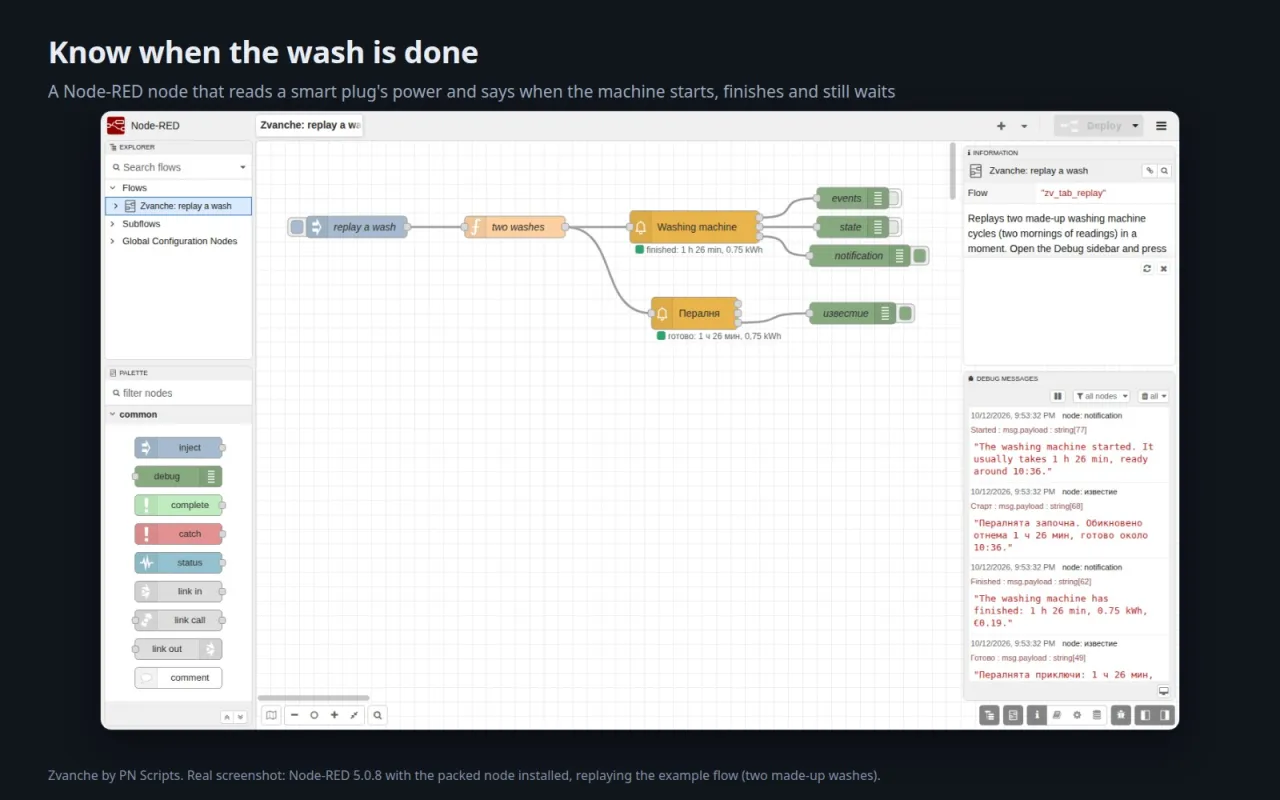Image resolution: width=1280 pixels, height=800 pixels.
Task: Toggle the state debug node button
Action: 894,227
